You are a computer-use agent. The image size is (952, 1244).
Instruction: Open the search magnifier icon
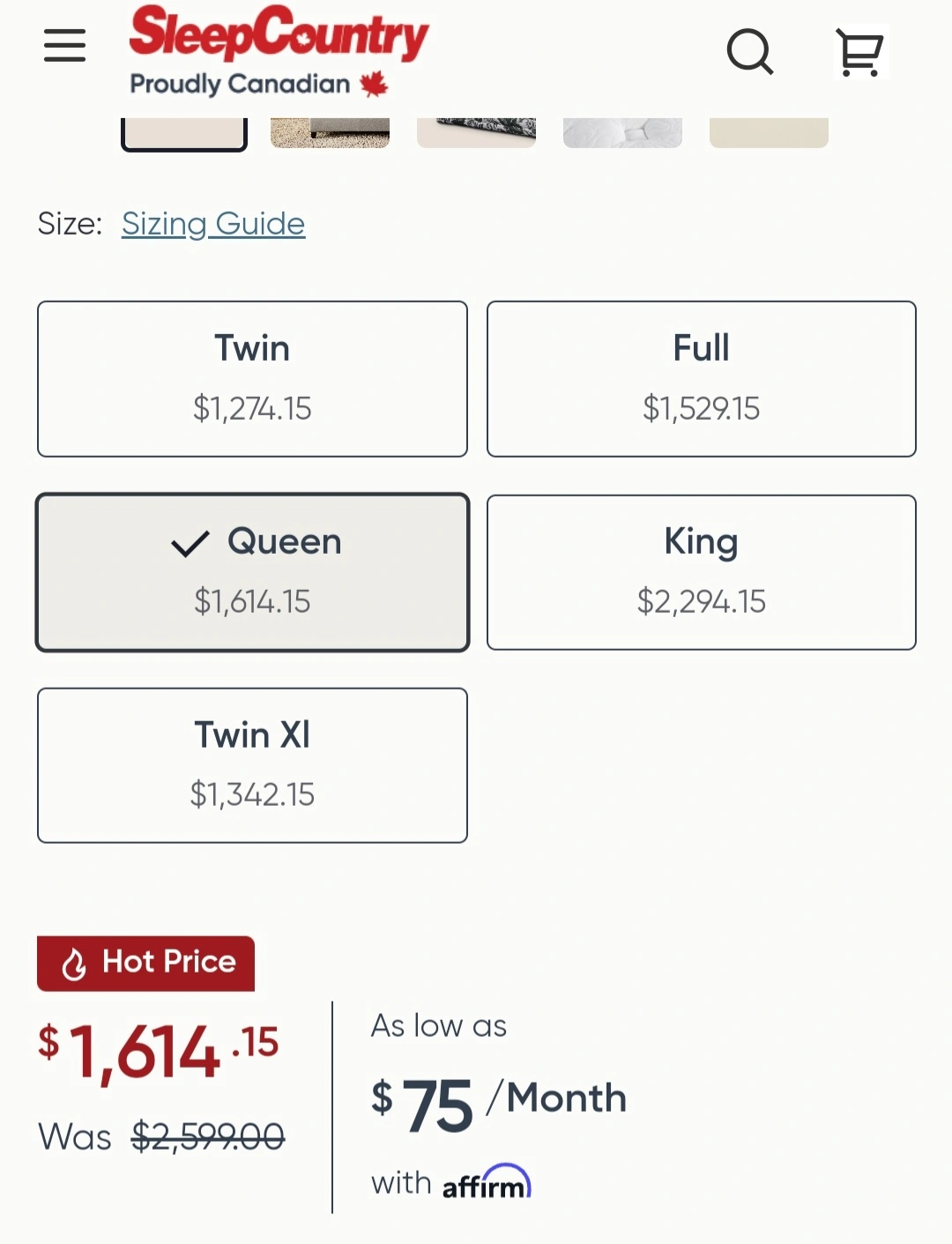[x=750, y=52]
